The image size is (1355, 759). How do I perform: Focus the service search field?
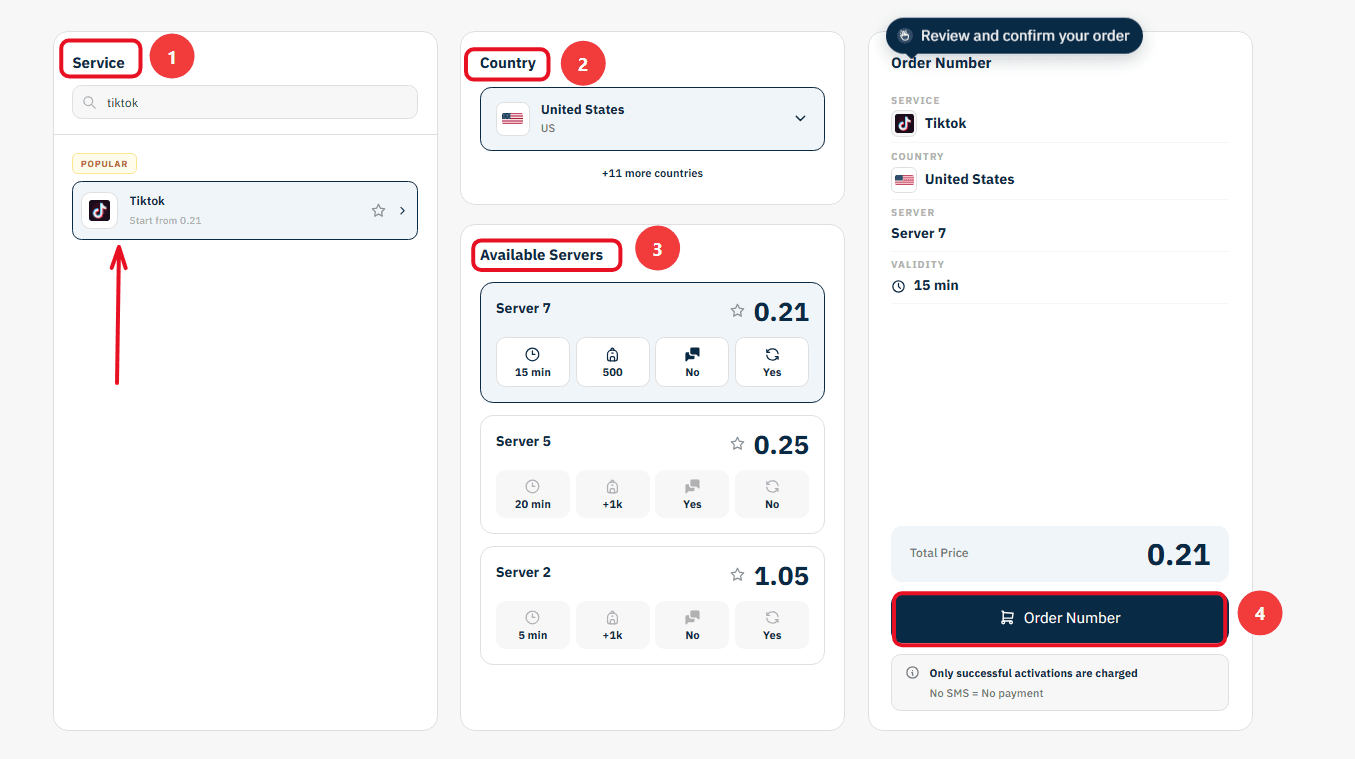click(x=245, y=102)
